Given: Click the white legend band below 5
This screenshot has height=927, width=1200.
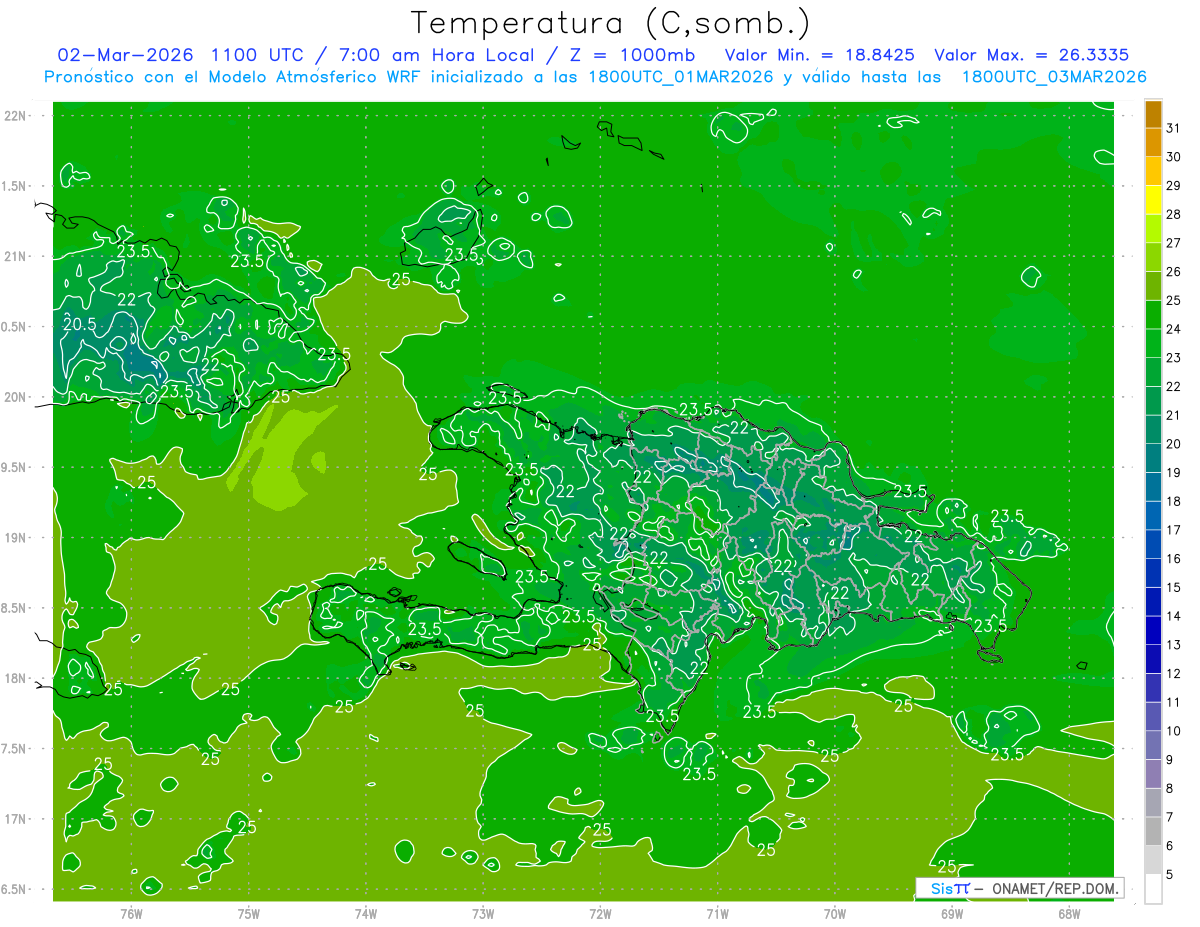Looking at the screenshot, I should click(1153, 889).
